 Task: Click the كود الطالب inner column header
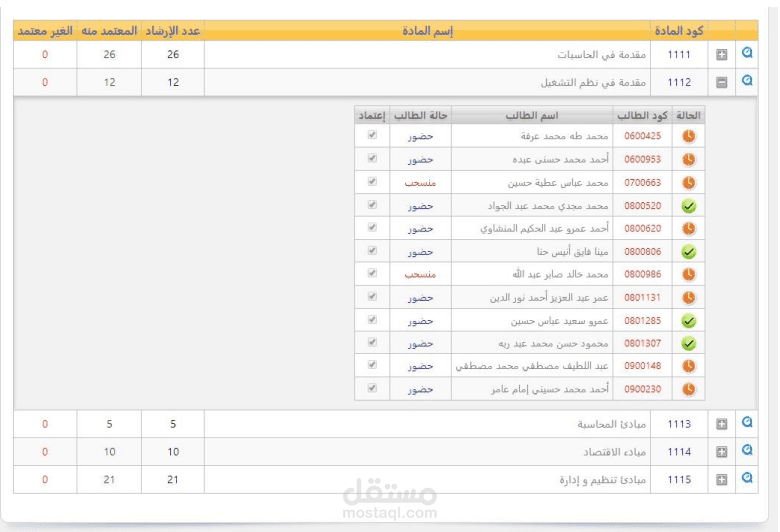(642, 115)
